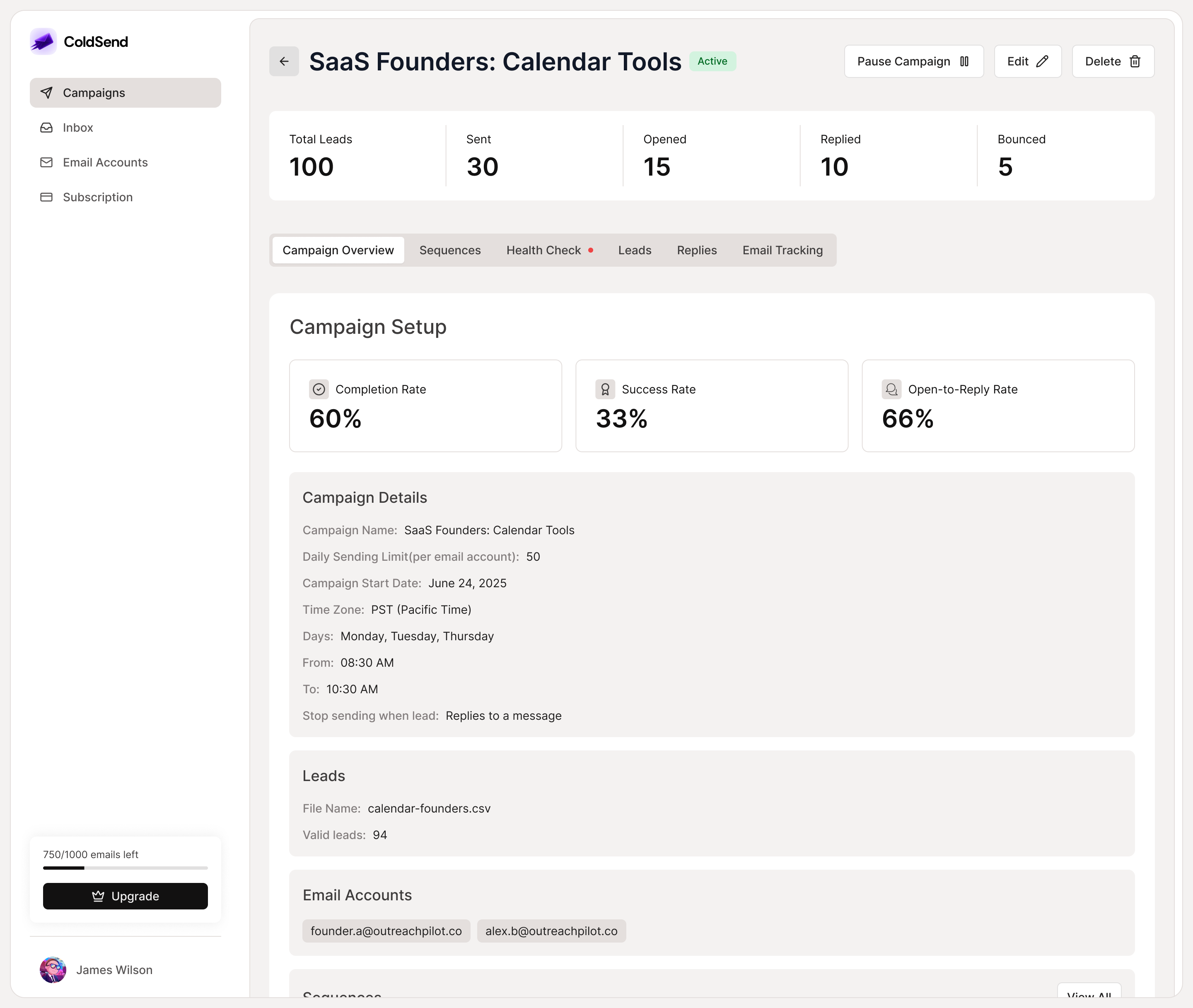
Task: Click the 60% completion rate value
Action: (x=336, y=419)
